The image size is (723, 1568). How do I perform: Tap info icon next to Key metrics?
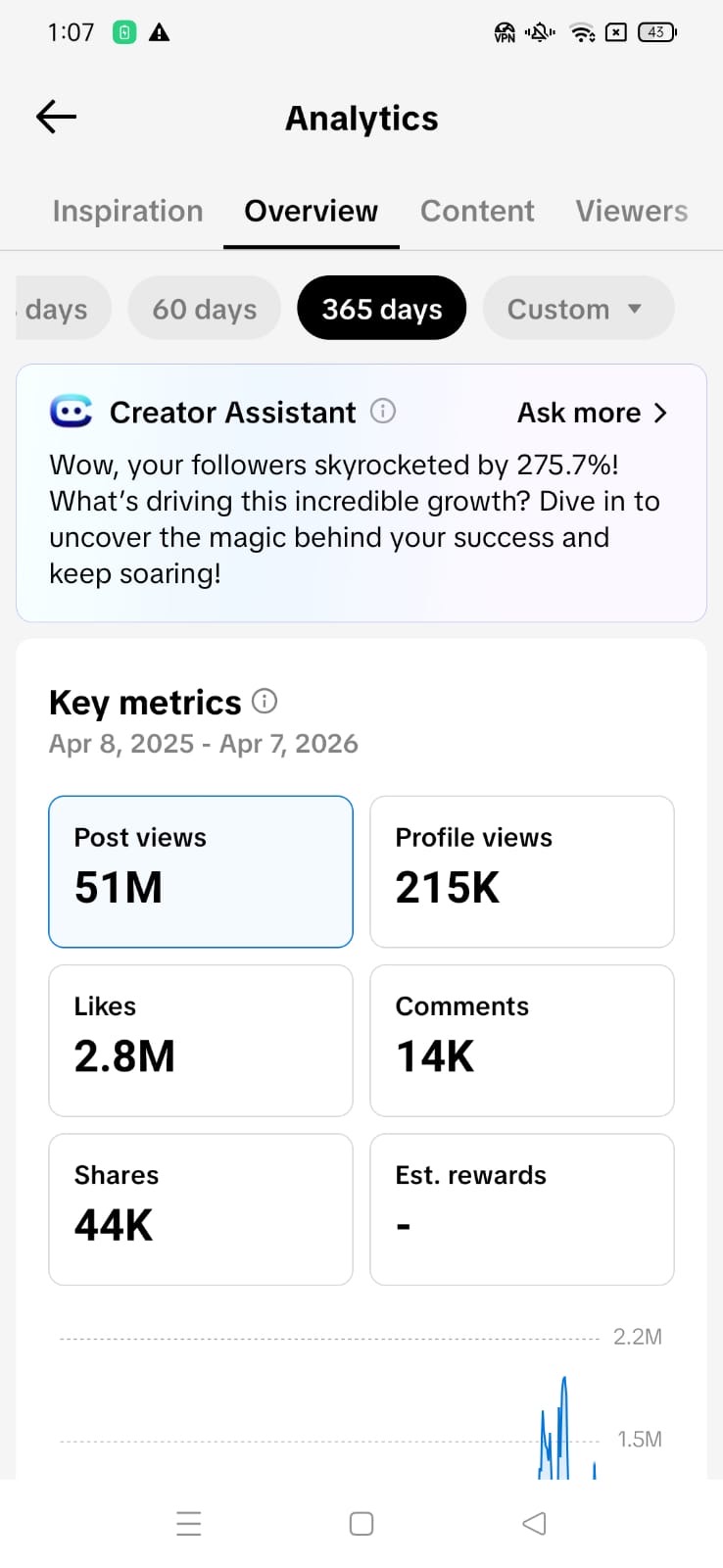click(265, 702)
